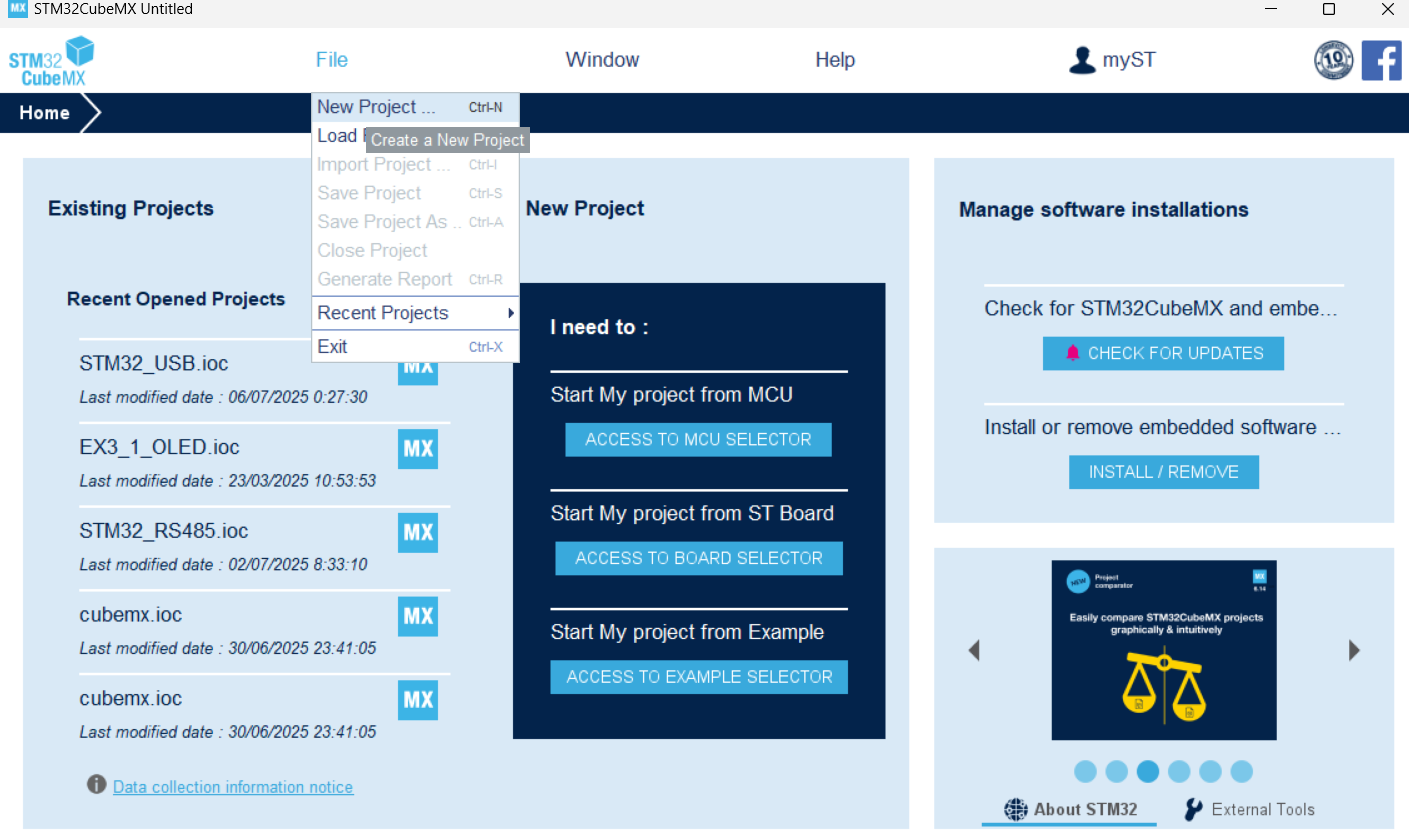The width and height of the screenshot is (1409, 840).
Task: Click the CHECK FOR UPDATES button
Action: coord(1163,353)
